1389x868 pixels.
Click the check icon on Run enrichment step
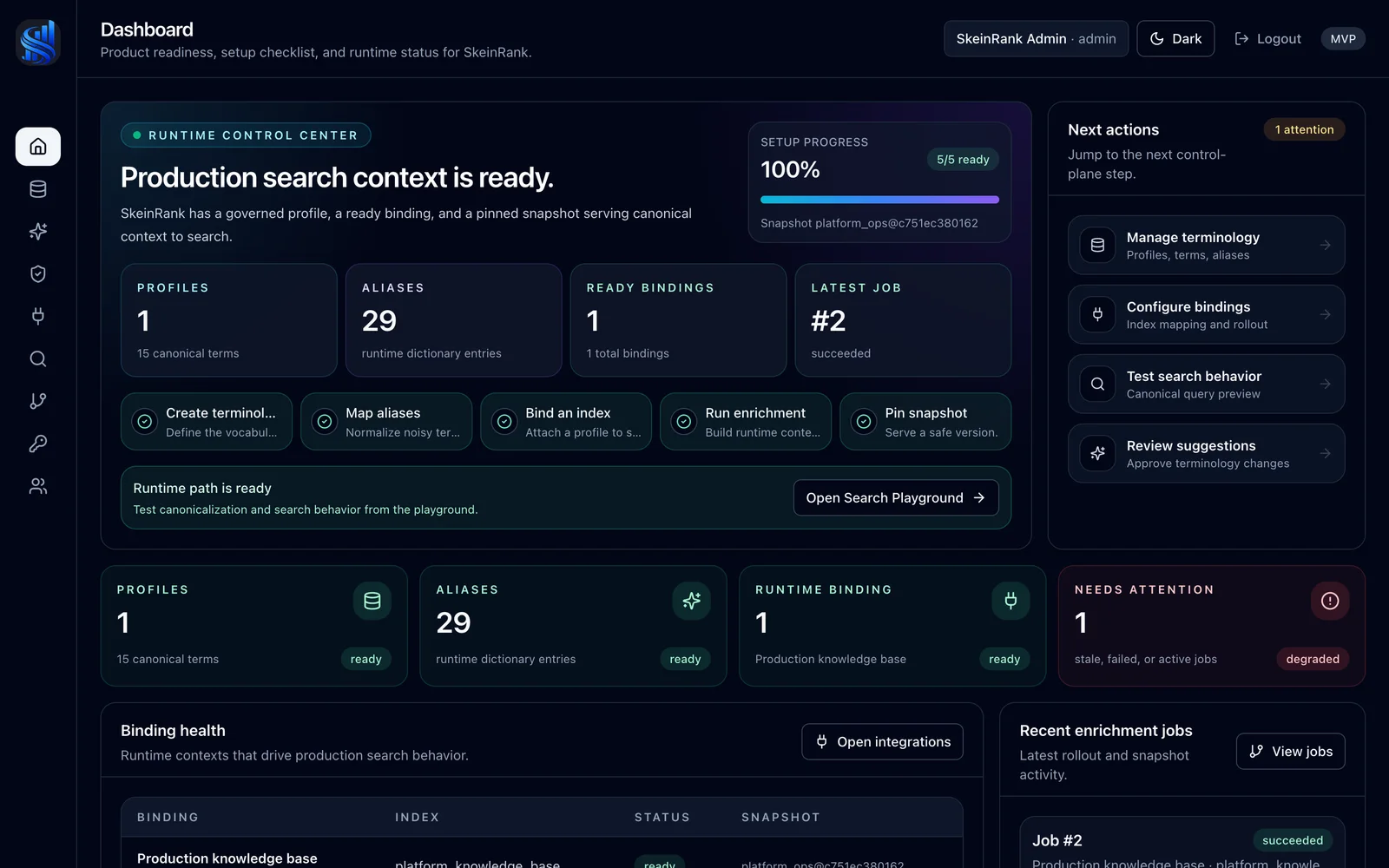[684, 422]
